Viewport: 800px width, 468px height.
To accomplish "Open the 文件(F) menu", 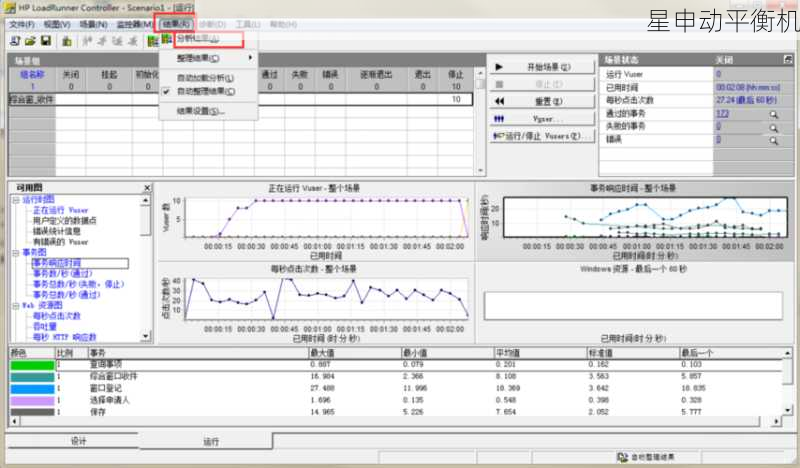I will coord(22,24).
